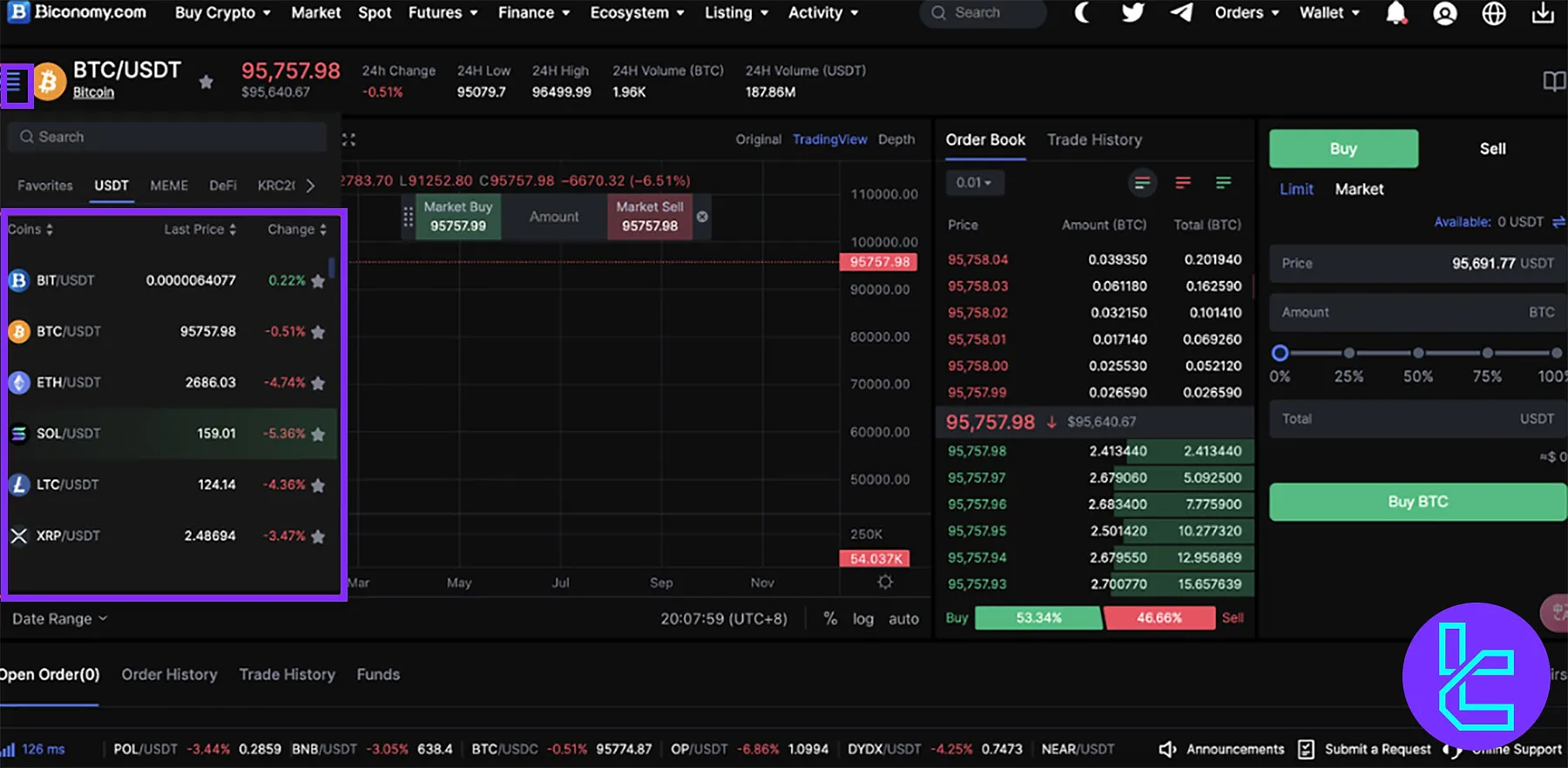Switch to the MEME tab
This screenshot has height=768, width=1568.
[x=169, y=185]
